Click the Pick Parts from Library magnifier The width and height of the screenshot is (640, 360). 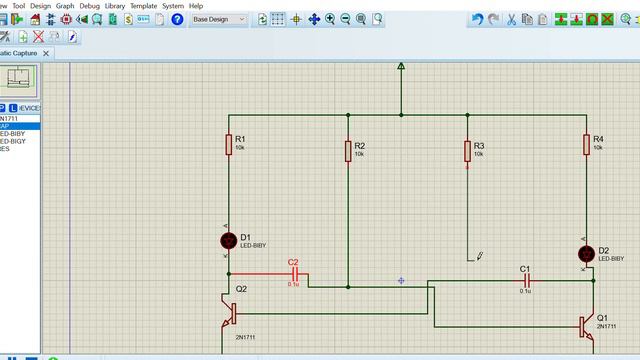[x=625, y=19]
